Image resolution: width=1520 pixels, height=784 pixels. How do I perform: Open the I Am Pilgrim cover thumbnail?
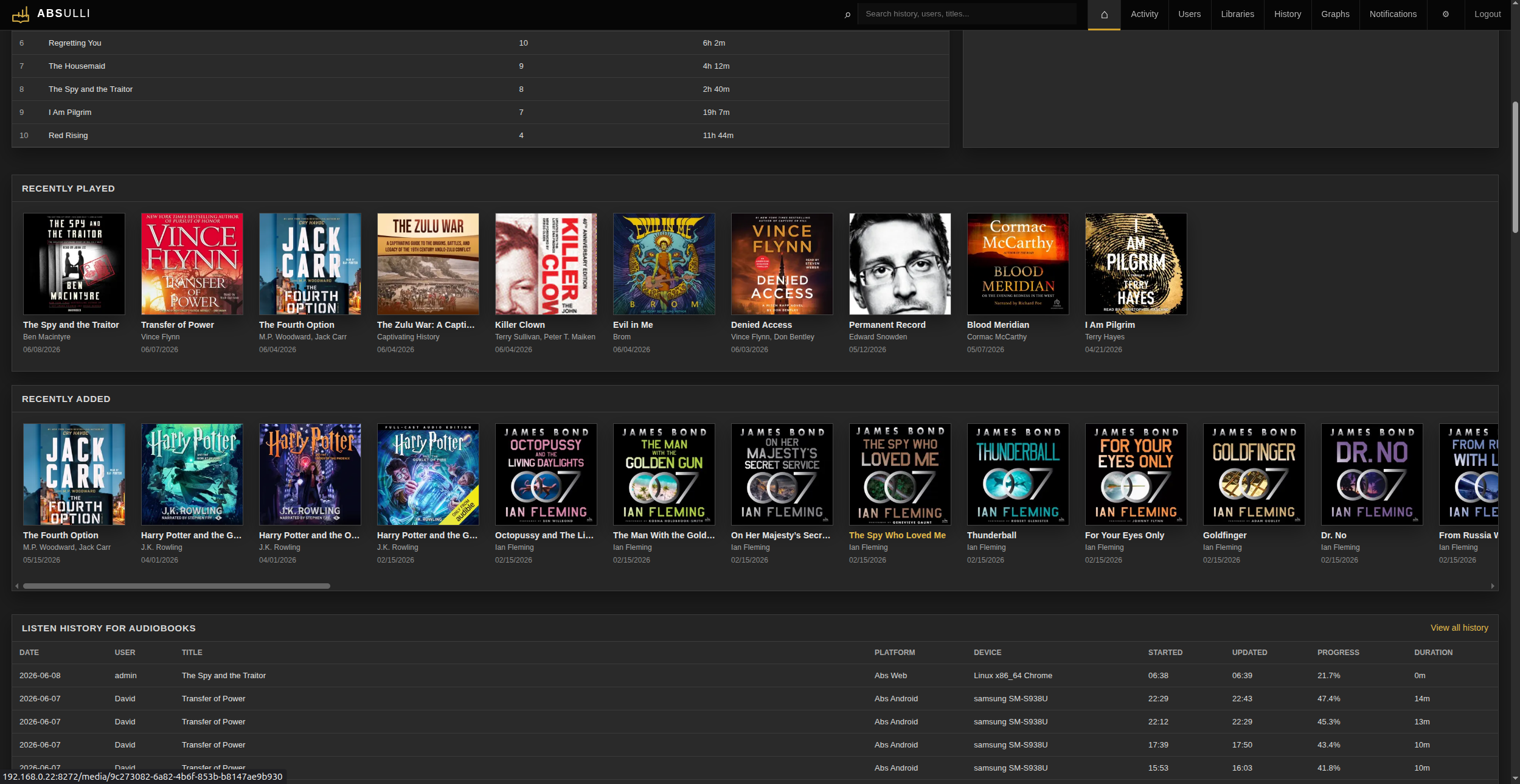[x=1136, y=264]
